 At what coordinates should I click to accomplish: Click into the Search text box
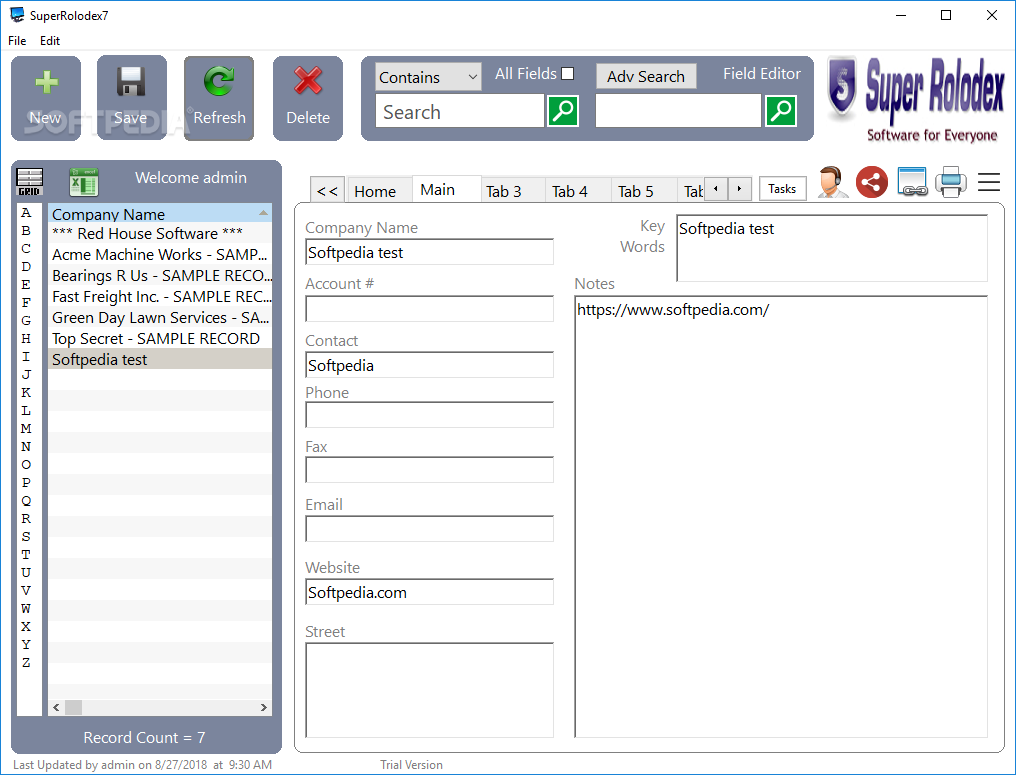(460, 111)
